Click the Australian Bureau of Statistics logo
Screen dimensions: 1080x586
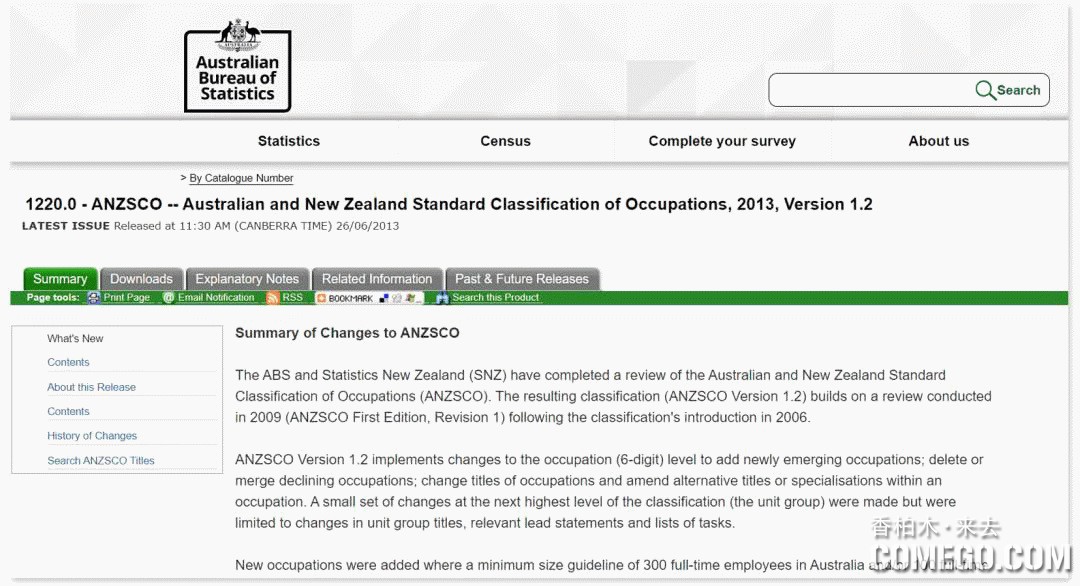point(237,67)
